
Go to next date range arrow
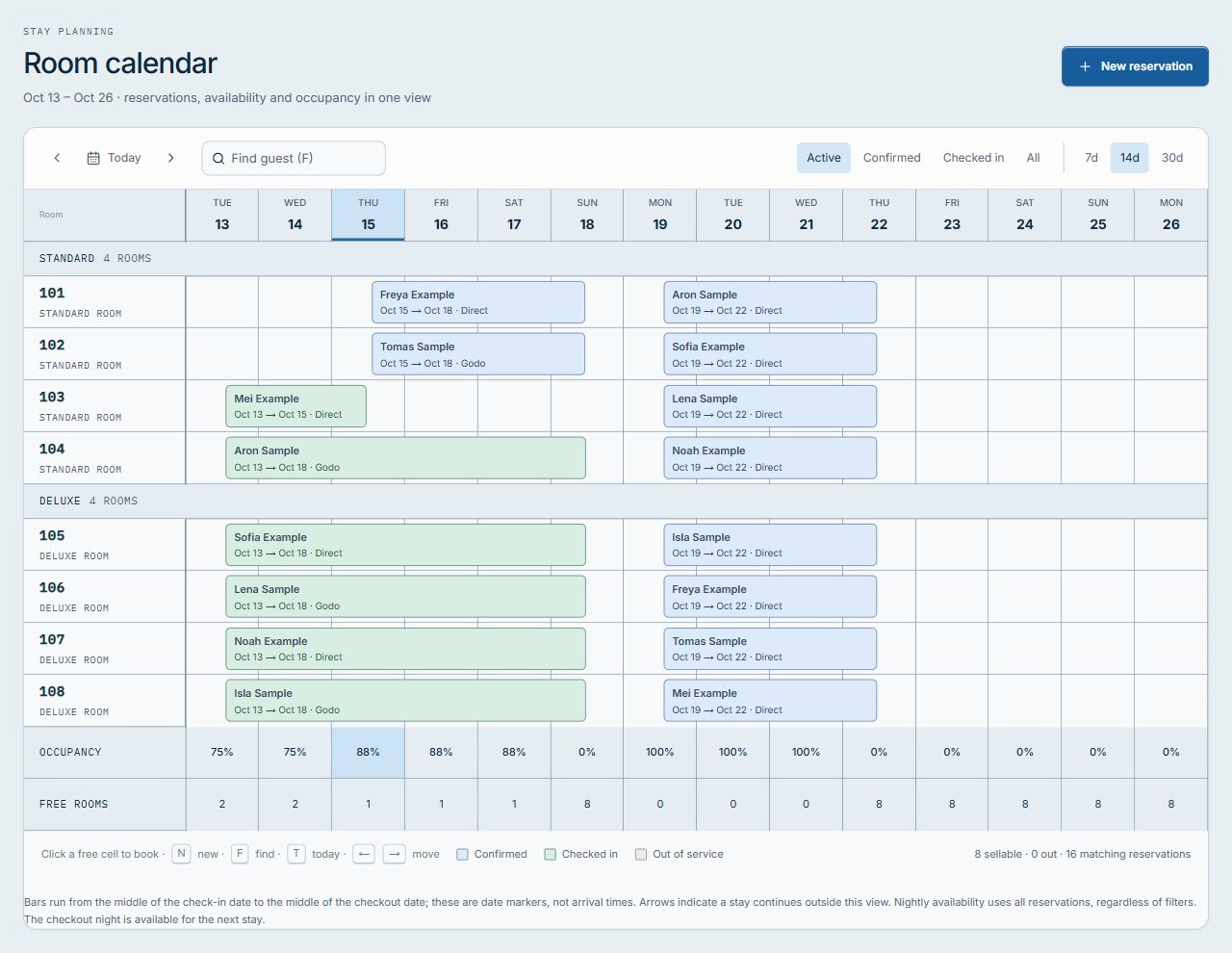[x=170, y=158]
